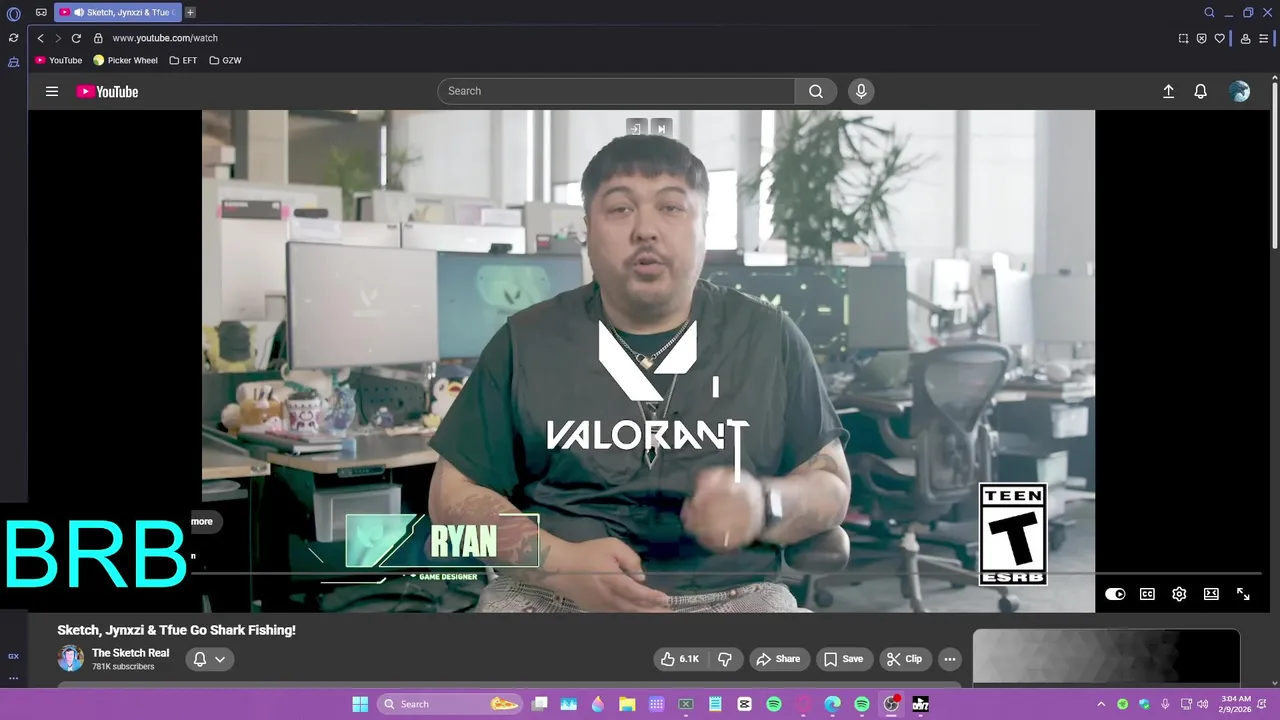1280x720 pixels.
Task: Open the Windows Start menu
Action: coord(360,704)
